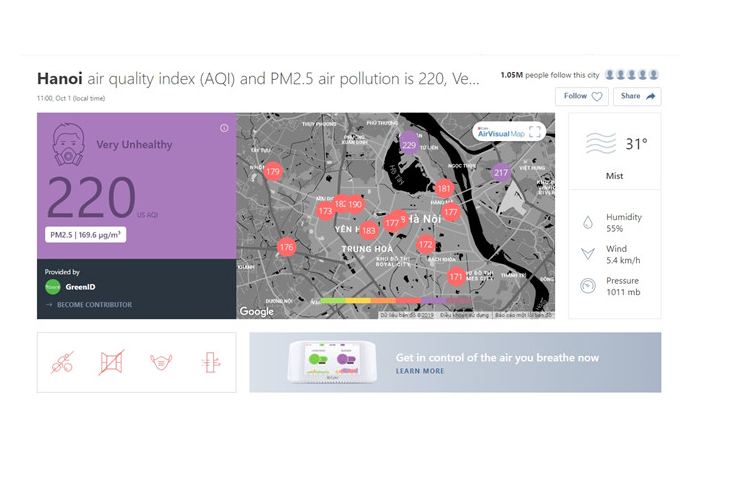The width and height of the screenshot is (750, 500).
Task: Click the close-windows recommendation icon
Action: pyautogui.click(x=111, y=362)
